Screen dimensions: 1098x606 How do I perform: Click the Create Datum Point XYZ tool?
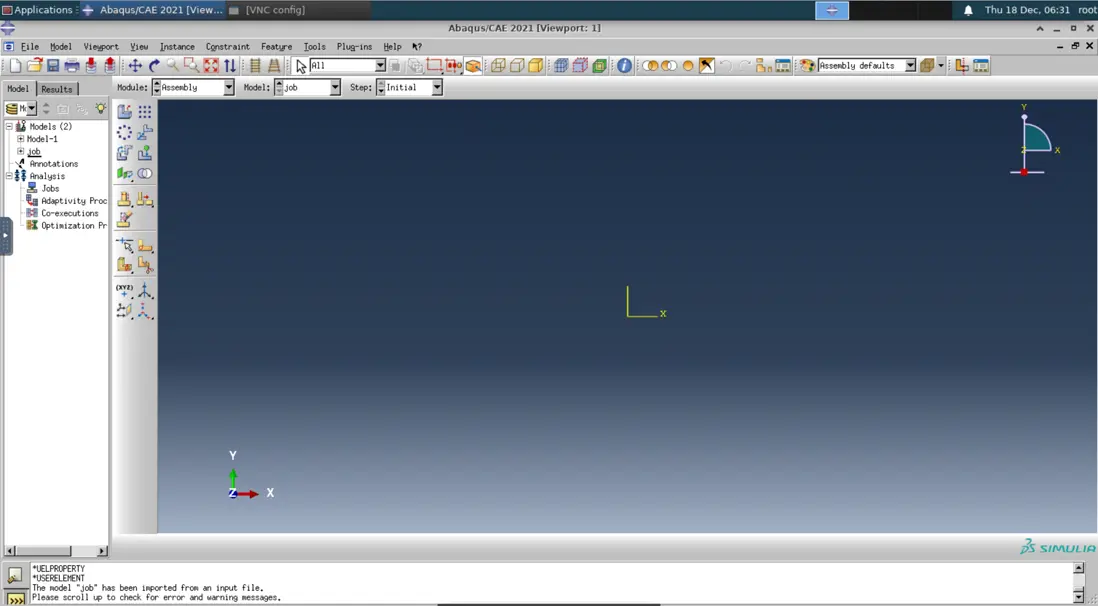point(125,290)
